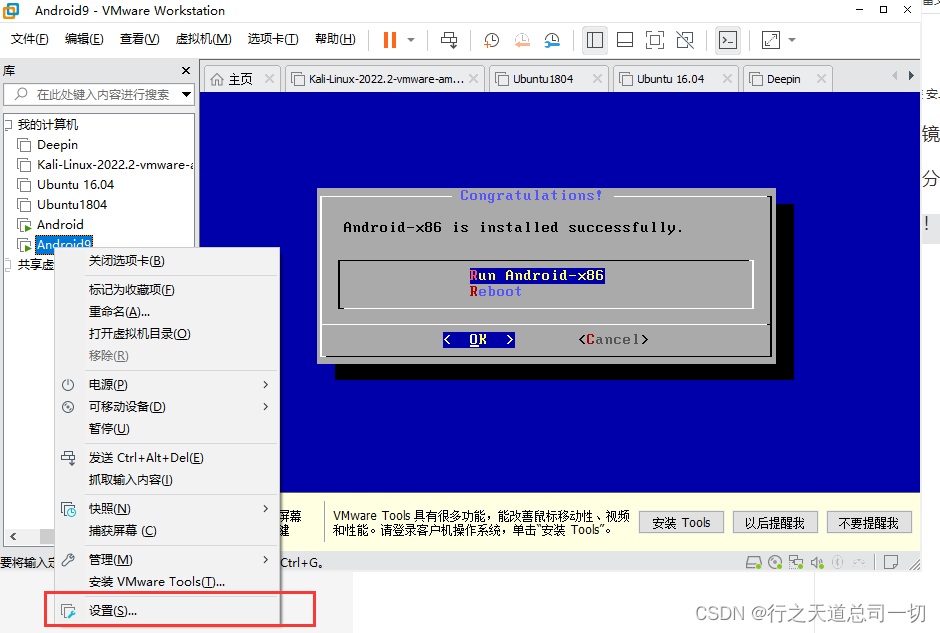Choose 发送 Ctrl+Alt+Del(E) in context menu
This screenshot has height=633, width=940.
pyautogui.click(x=167, y=458)
